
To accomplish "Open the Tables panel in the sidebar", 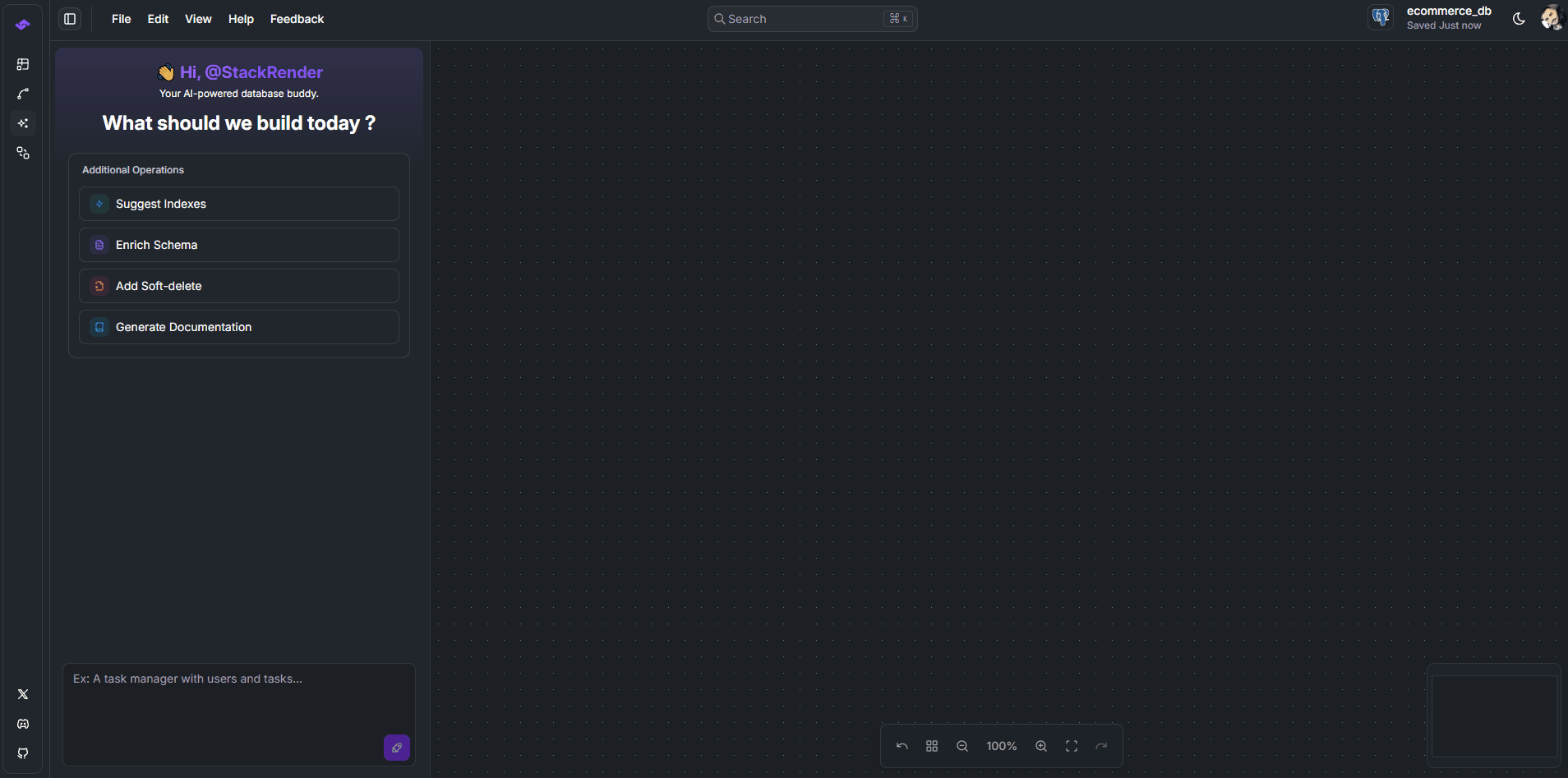I will pyautogui.click(x=23, y=64).
